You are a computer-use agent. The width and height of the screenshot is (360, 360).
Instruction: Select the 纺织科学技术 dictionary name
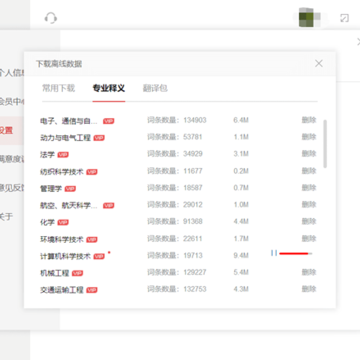(62, 171)
